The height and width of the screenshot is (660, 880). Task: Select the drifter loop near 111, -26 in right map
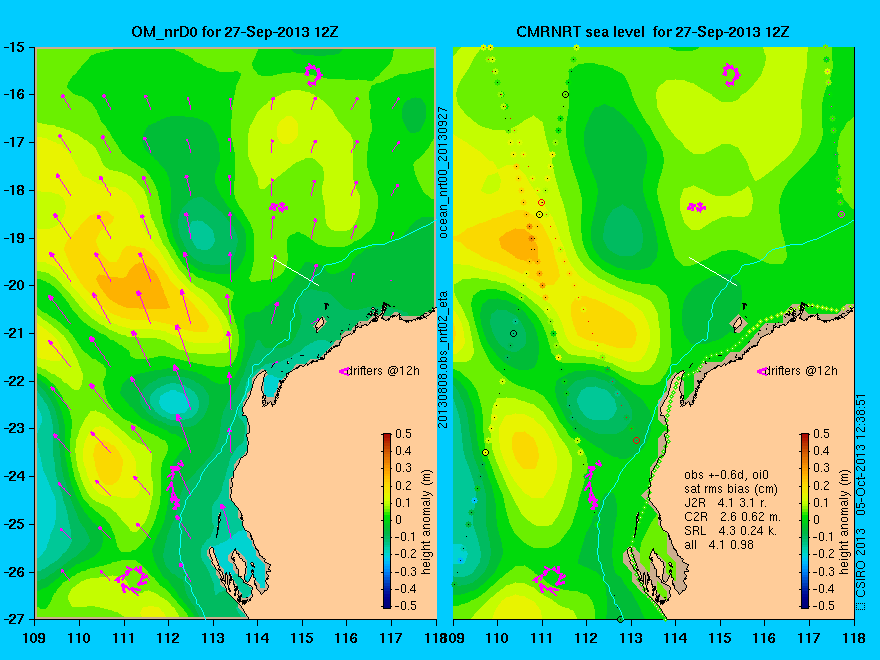pyautogui.click(x=549, y=580)
